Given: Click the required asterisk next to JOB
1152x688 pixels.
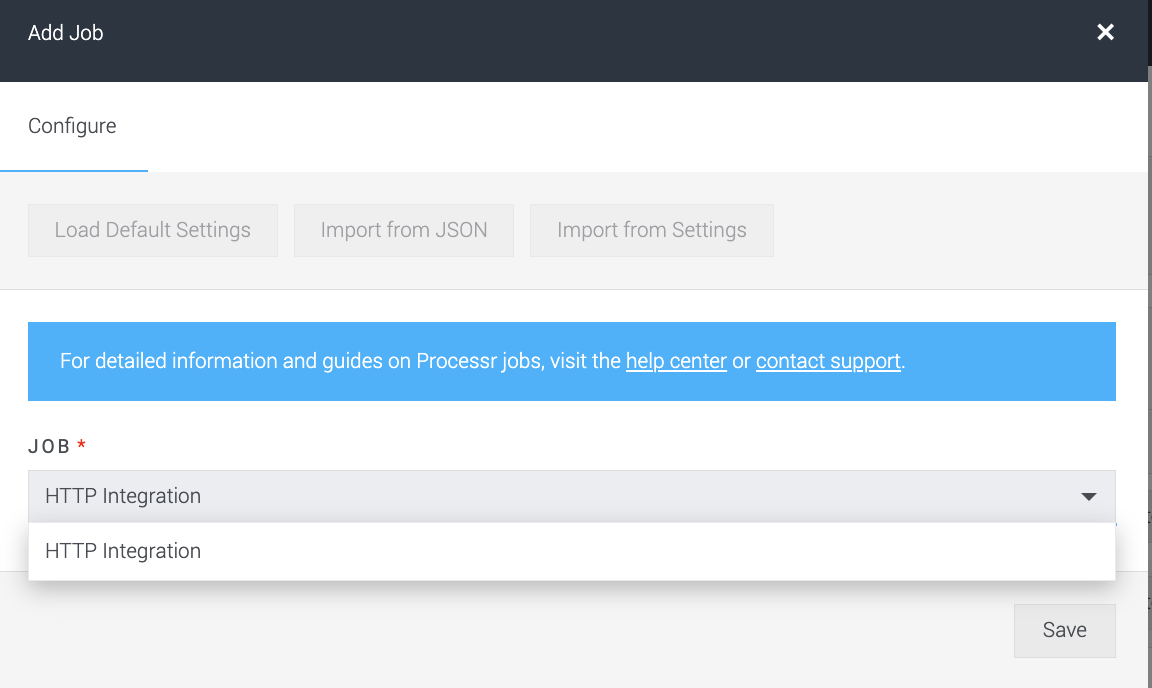Looking at the screenshot, I should click(82, 444).
